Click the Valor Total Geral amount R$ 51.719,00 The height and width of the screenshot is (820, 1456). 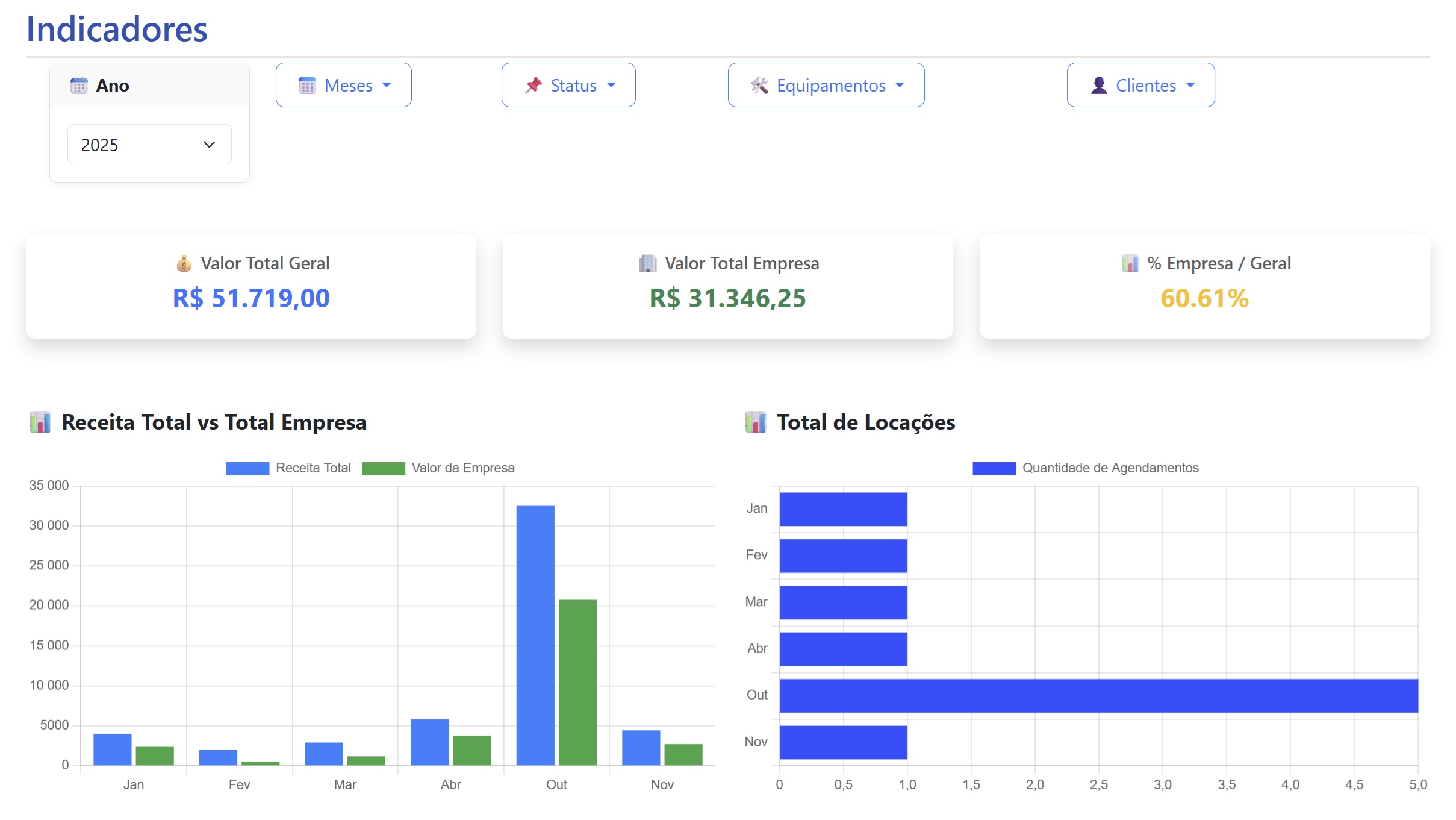(x=251, y=298)
